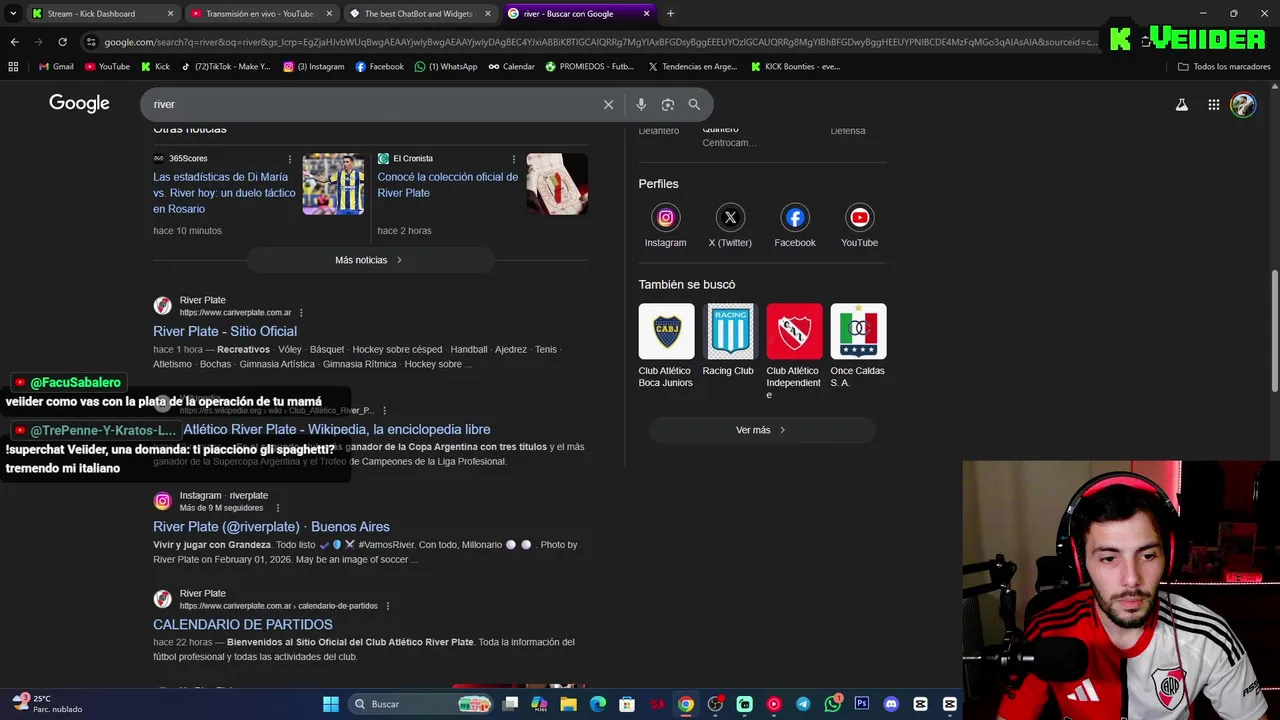Open the El Cronista news item options menu
Viewport: 1280px width, 720px height.
pyautogui.click(x=514, y=159)
